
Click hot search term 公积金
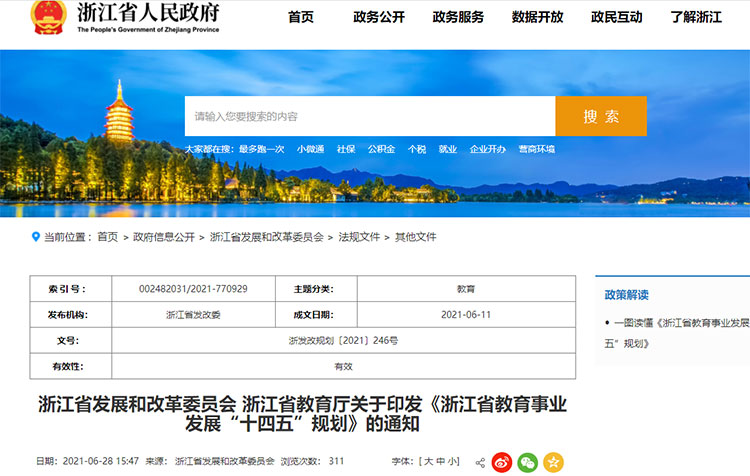point(381,149)
